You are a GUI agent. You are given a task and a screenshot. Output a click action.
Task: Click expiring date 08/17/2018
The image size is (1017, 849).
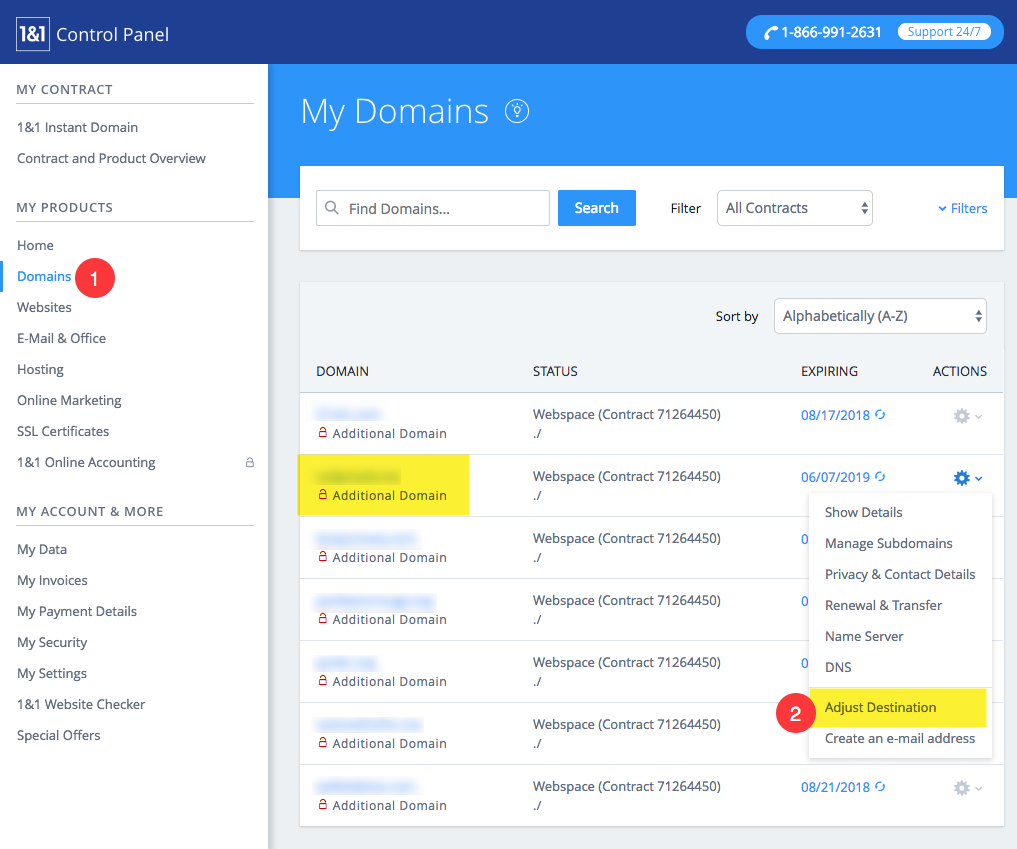[835, 416]
